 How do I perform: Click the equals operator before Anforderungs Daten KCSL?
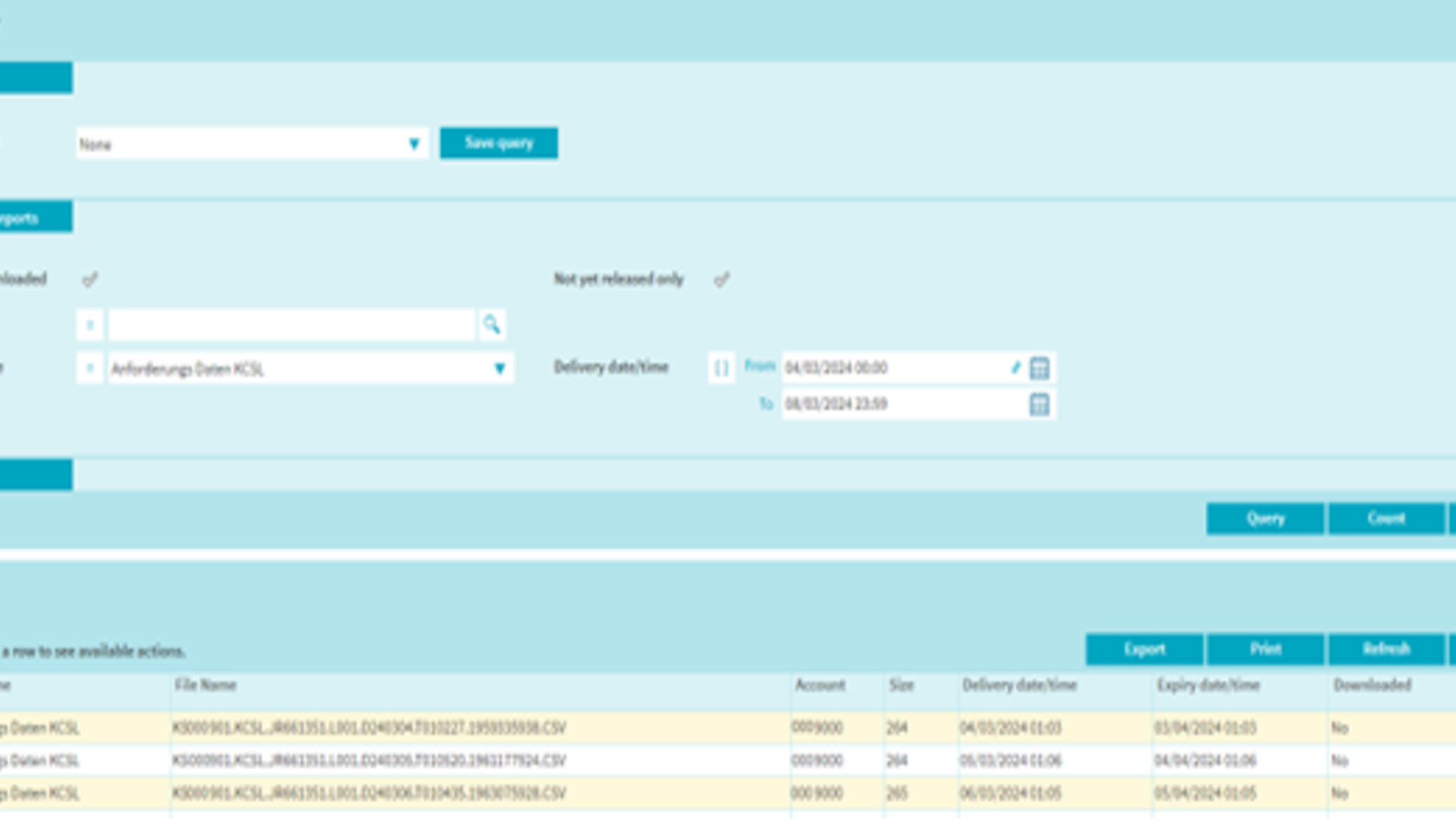[89, 369]
